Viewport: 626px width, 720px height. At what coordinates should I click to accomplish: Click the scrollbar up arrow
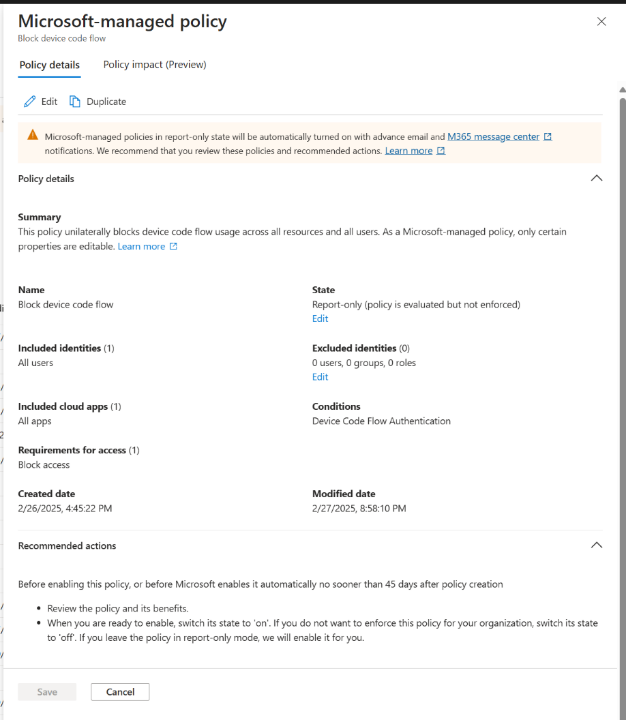[x=622, y=90]
